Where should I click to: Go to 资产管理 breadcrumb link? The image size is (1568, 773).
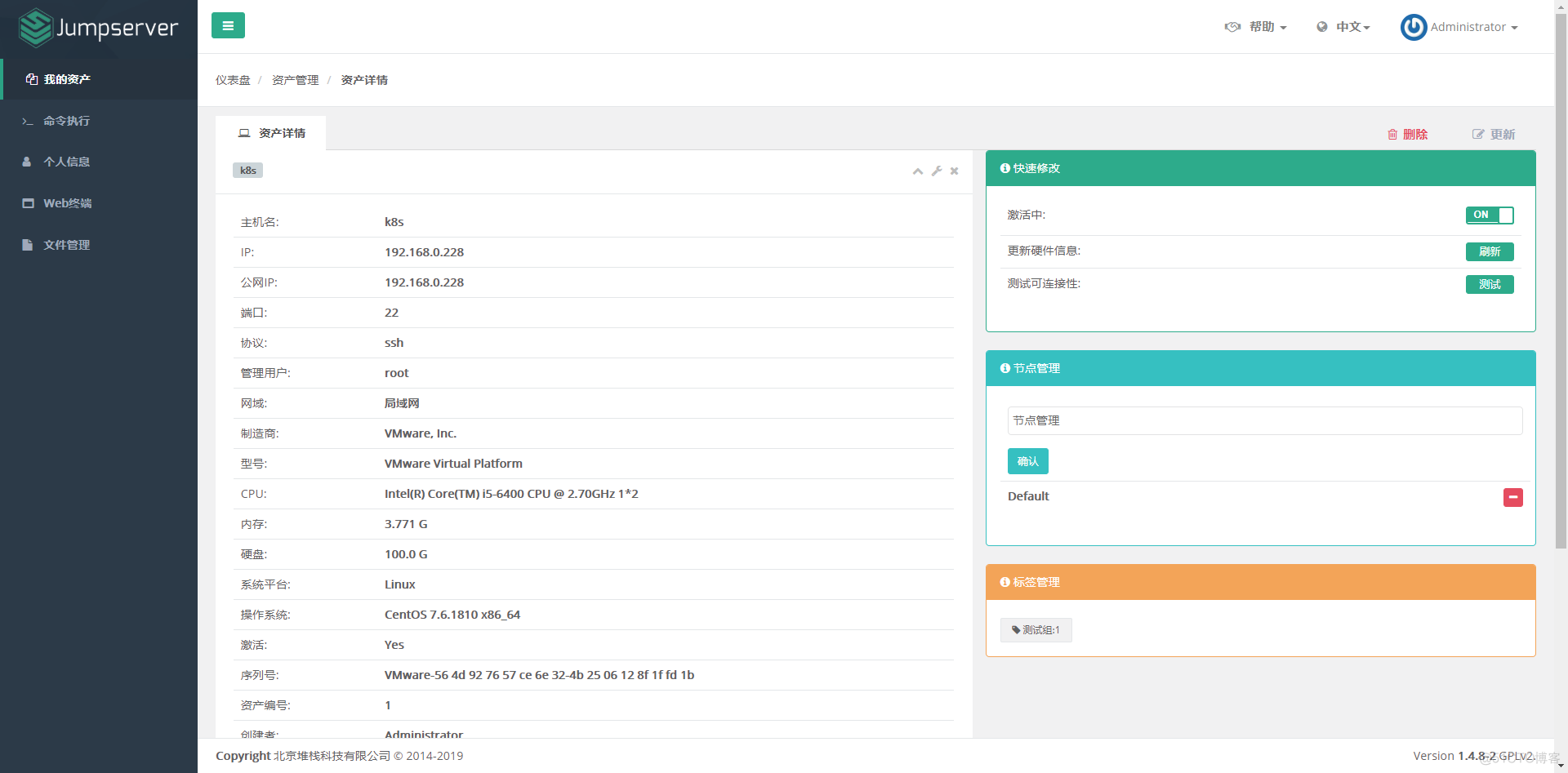click(x=295, y=80)
